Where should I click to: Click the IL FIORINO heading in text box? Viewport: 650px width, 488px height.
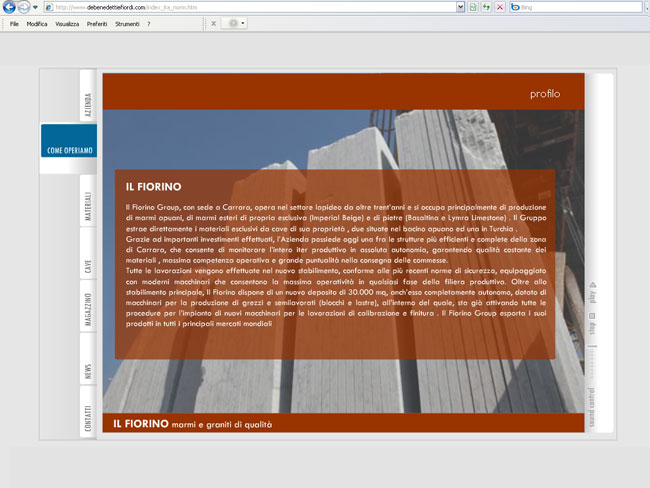click(153, 187)
